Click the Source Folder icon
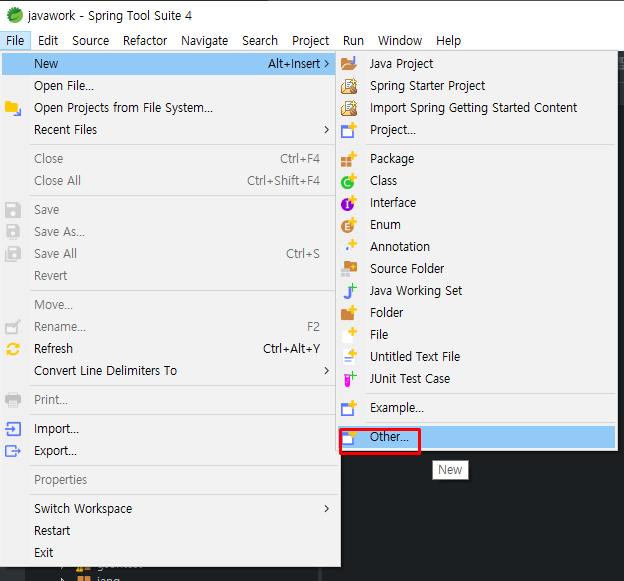Screen dimensions: 624x581 click(349, 269)
